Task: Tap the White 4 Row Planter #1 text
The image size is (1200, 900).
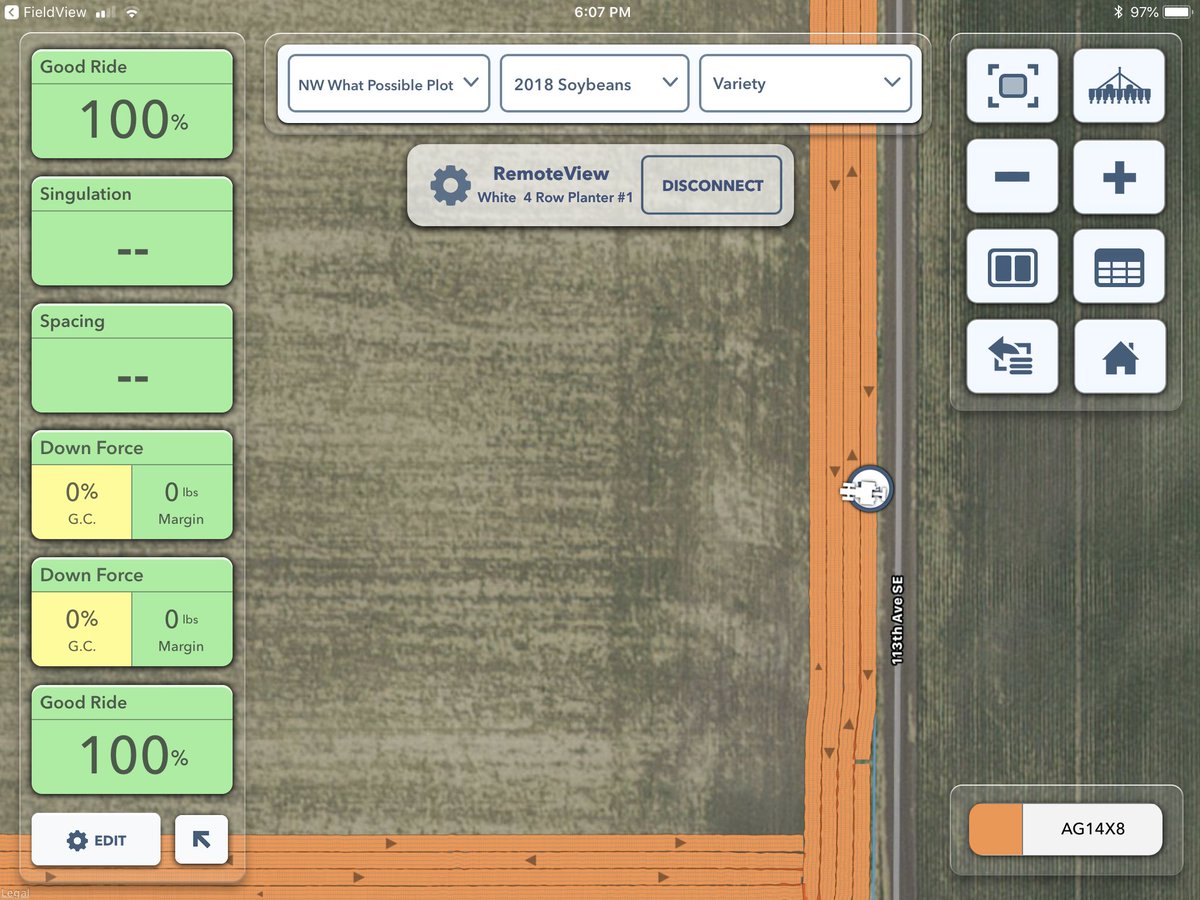Action: 555,198
